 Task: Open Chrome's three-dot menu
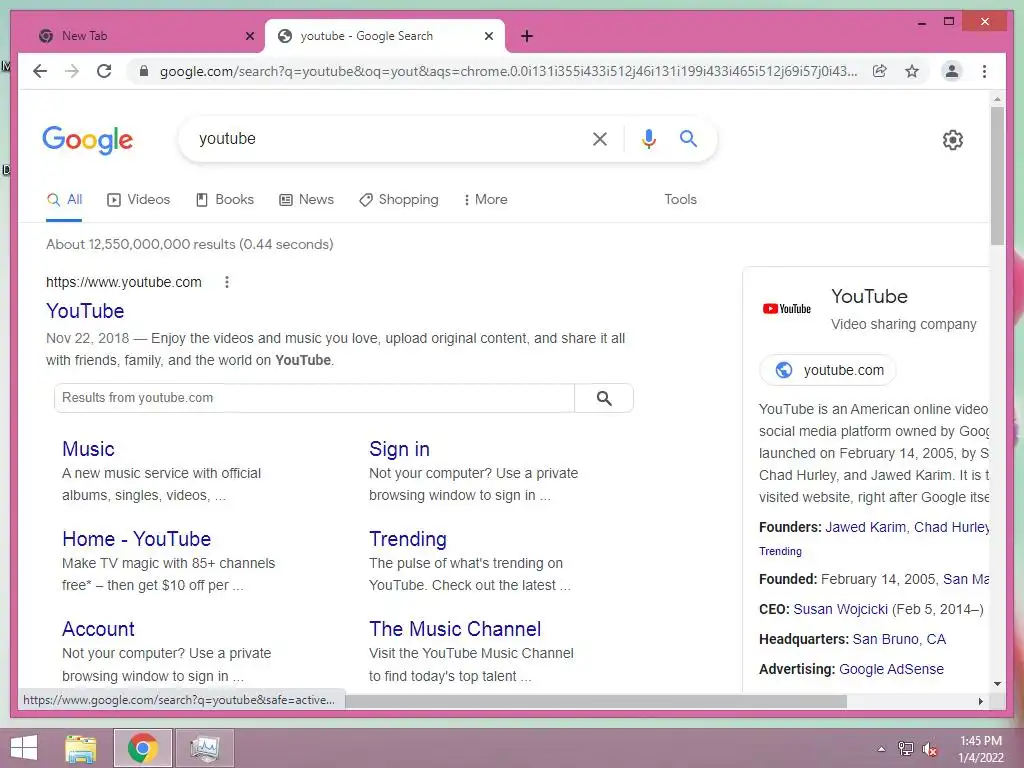pos(984,71)
